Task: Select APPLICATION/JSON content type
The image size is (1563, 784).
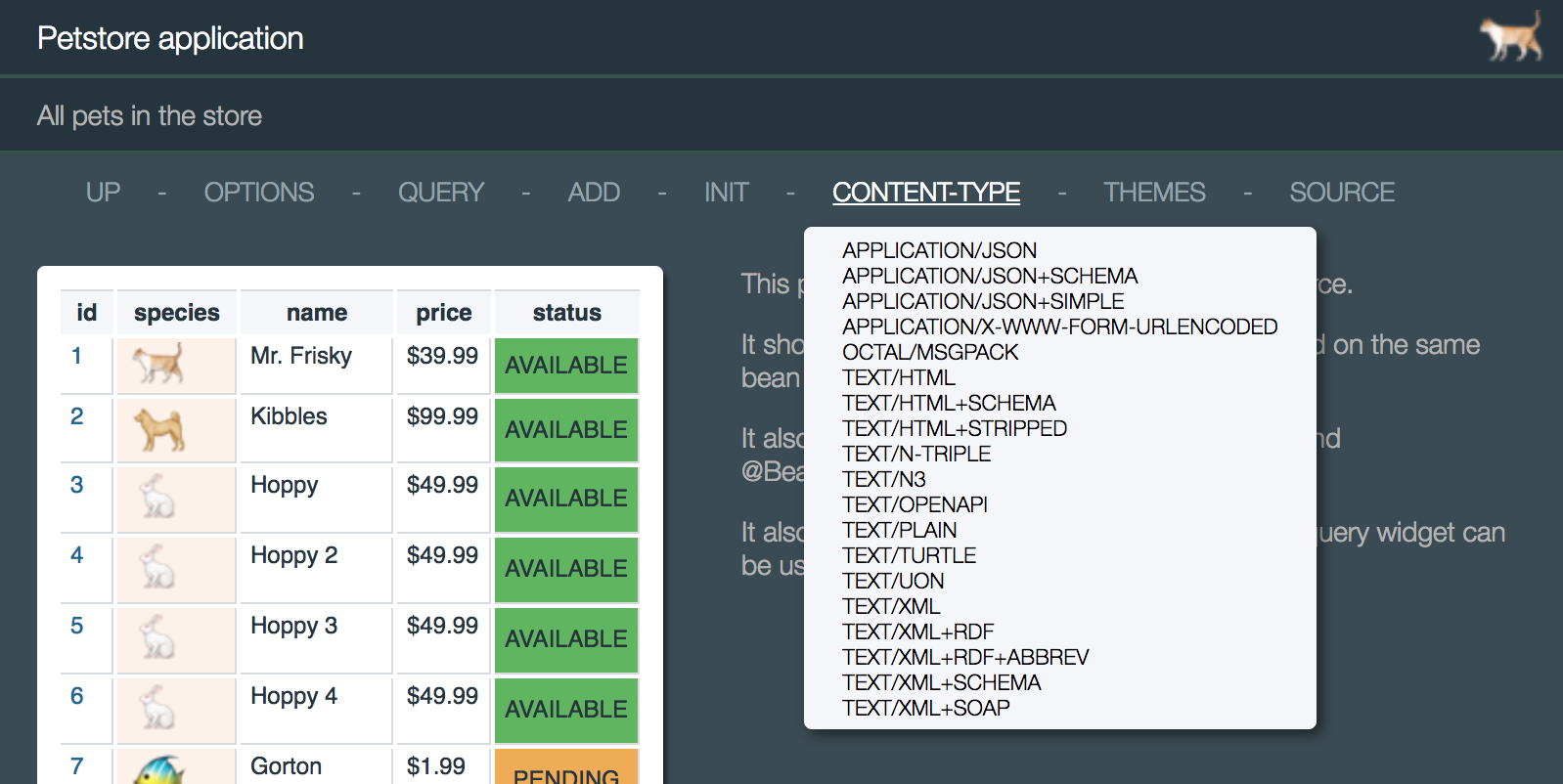Action: 939,251
